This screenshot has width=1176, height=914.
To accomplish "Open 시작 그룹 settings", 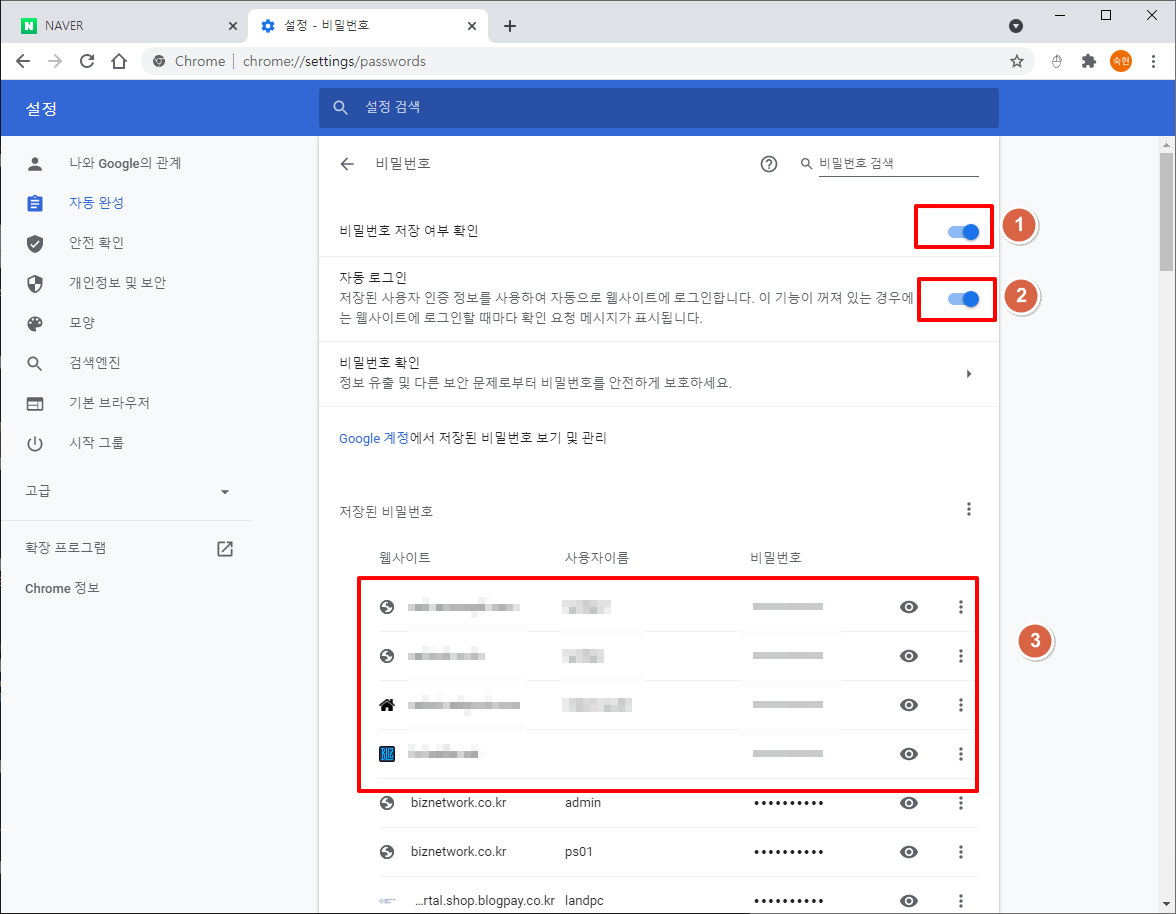I will click(97, 443).
